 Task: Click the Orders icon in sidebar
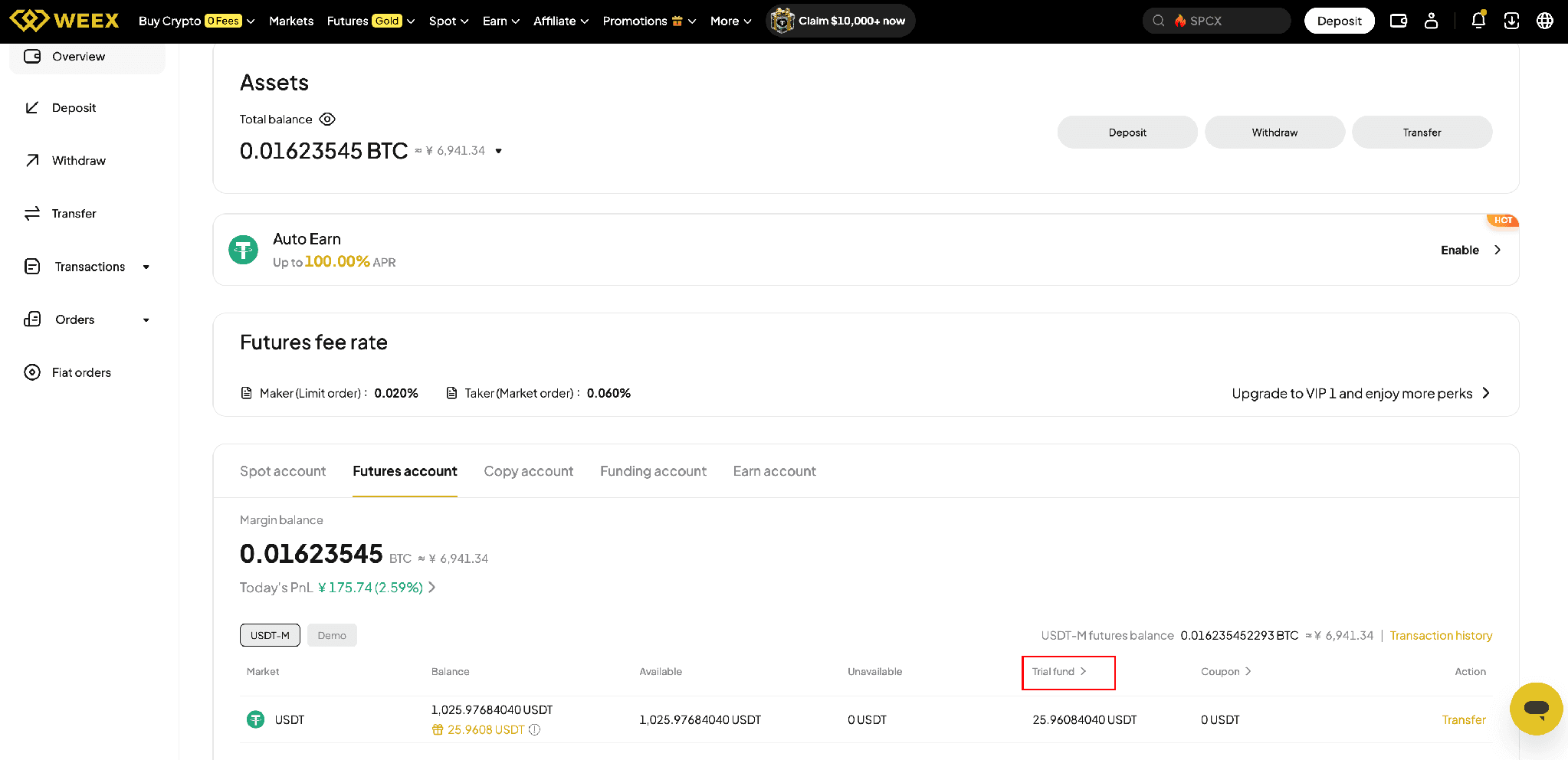click(32, 319)
